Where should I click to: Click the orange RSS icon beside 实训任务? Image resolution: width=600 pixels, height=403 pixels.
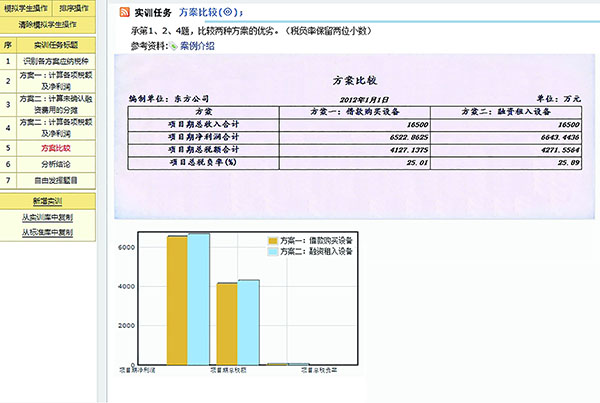[x=123, y=12]
